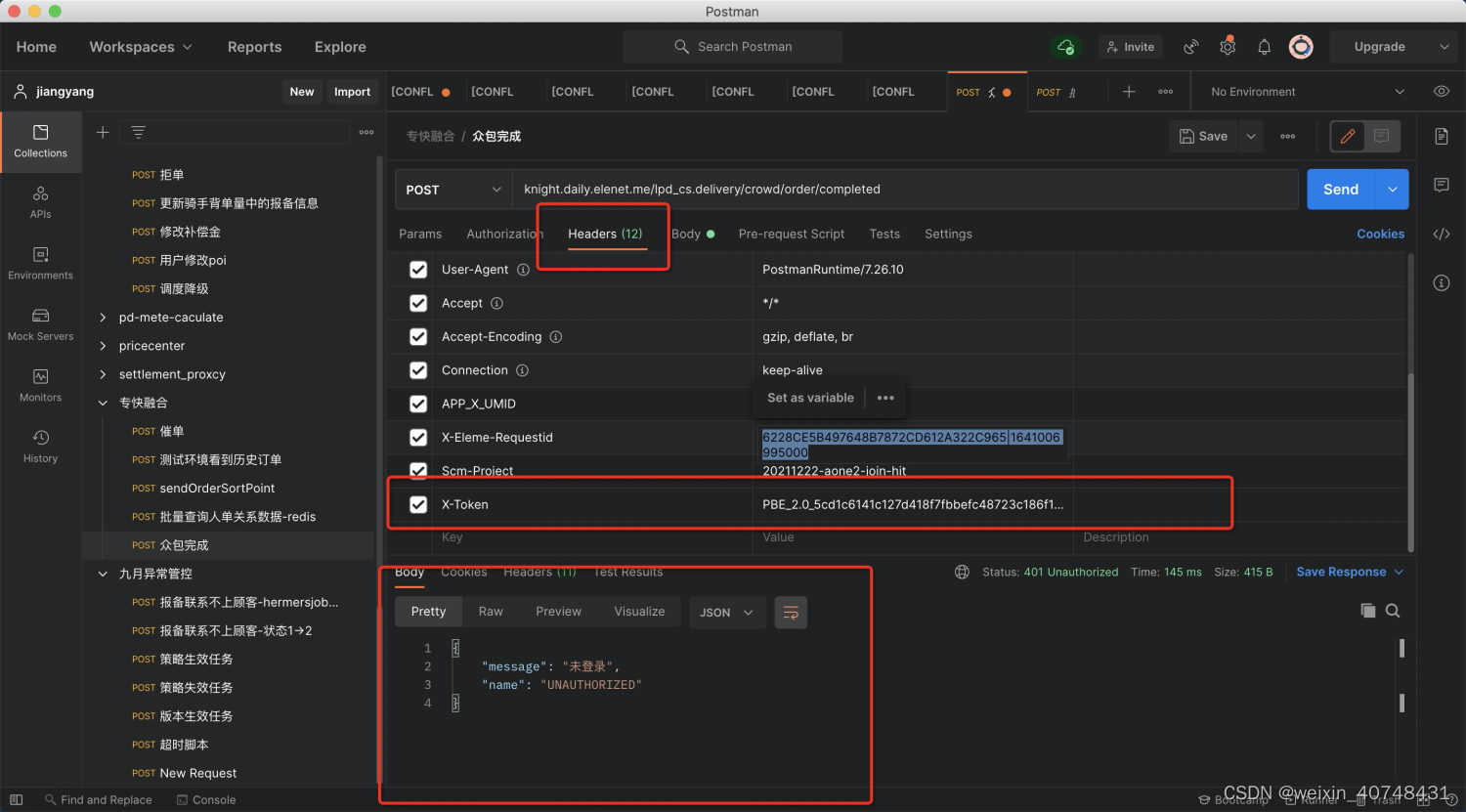Open a new request tab with plus
The height and width of the screenshot is (812, 1466).
(1129, 92)
